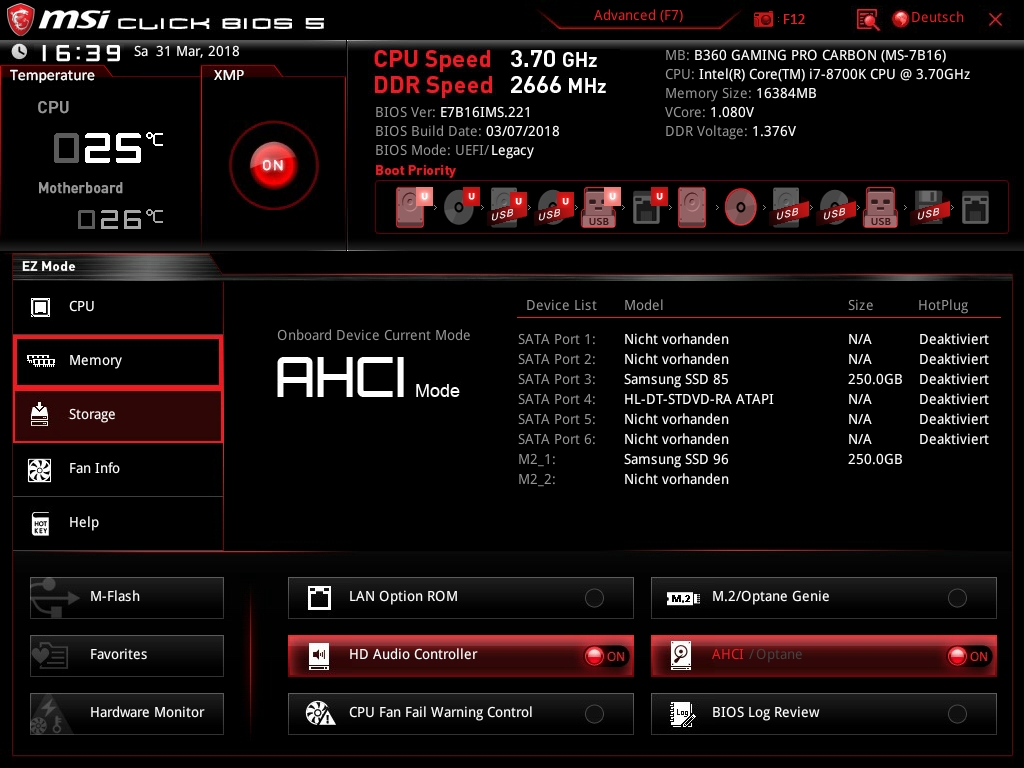Image resolution: width=1024 pixels, height=768 pixels.
Task: Select the USB hard disk boot icon without U badge
Action: [x=787, y=208]
